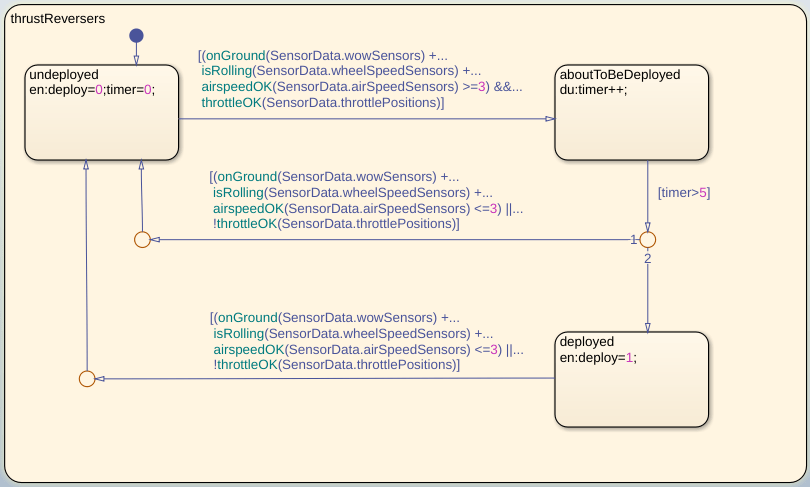Click the top condition label with >=3
The width and height of the screenshot is (810, 487).
(359, 78)
